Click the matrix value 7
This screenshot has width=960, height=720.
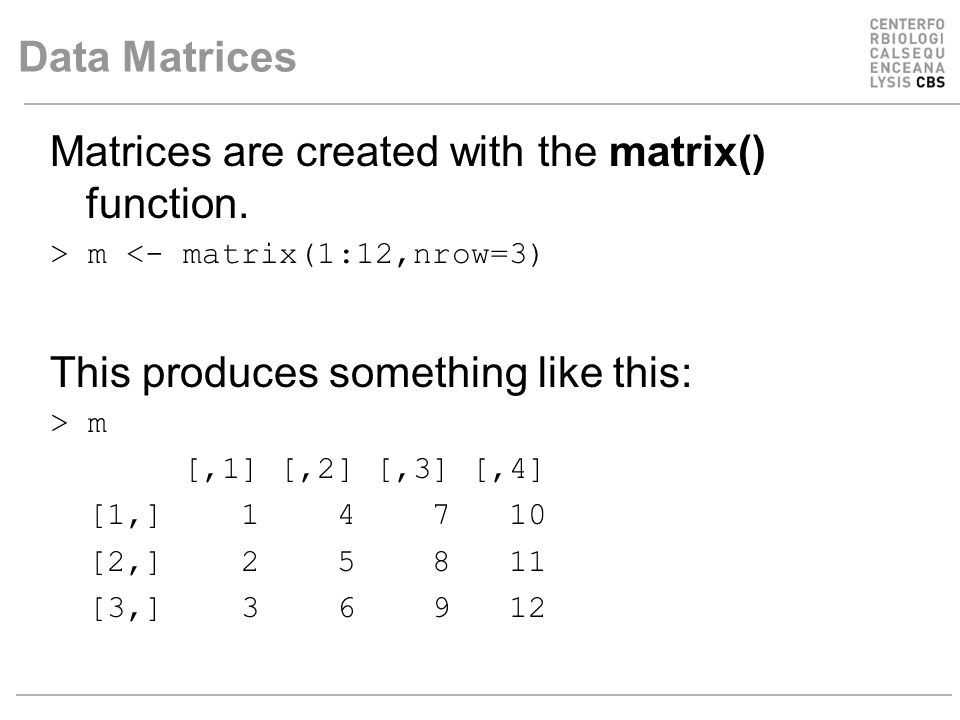coord(441,515)
